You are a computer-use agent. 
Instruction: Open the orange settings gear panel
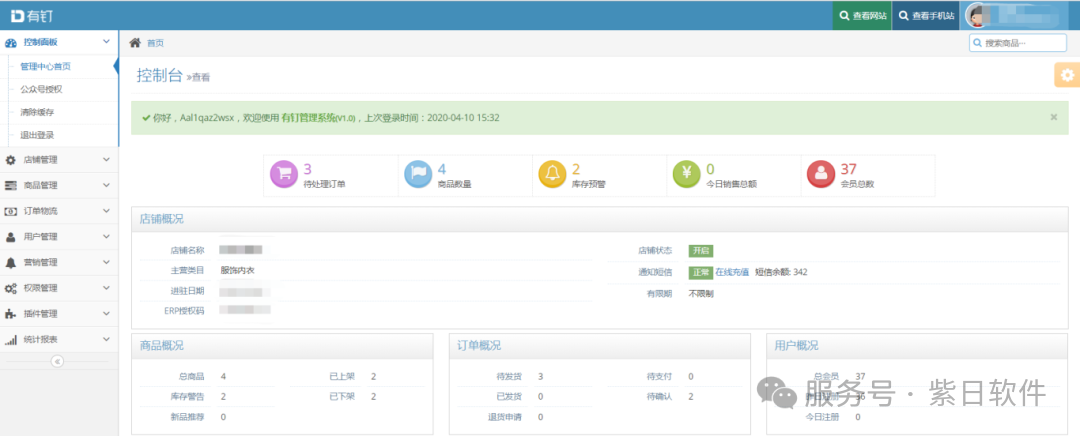[x=1067, y=74]
